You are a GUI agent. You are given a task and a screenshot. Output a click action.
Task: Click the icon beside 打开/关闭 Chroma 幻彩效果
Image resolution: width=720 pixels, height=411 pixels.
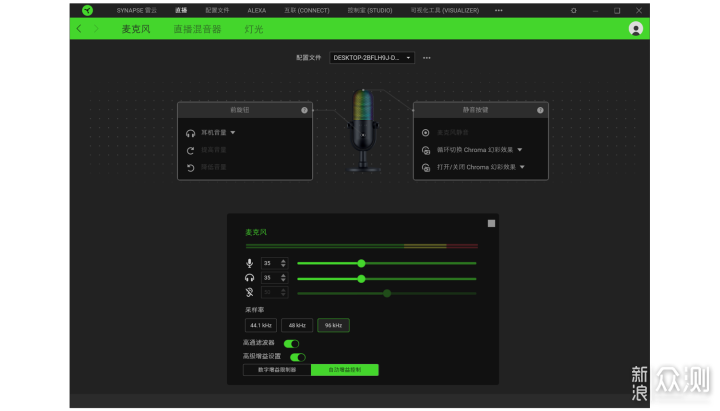(x=426, y=168)
